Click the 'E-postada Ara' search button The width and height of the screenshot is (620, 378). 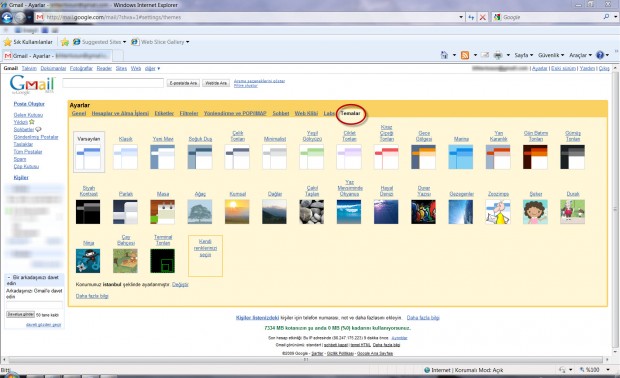[183, 83]
